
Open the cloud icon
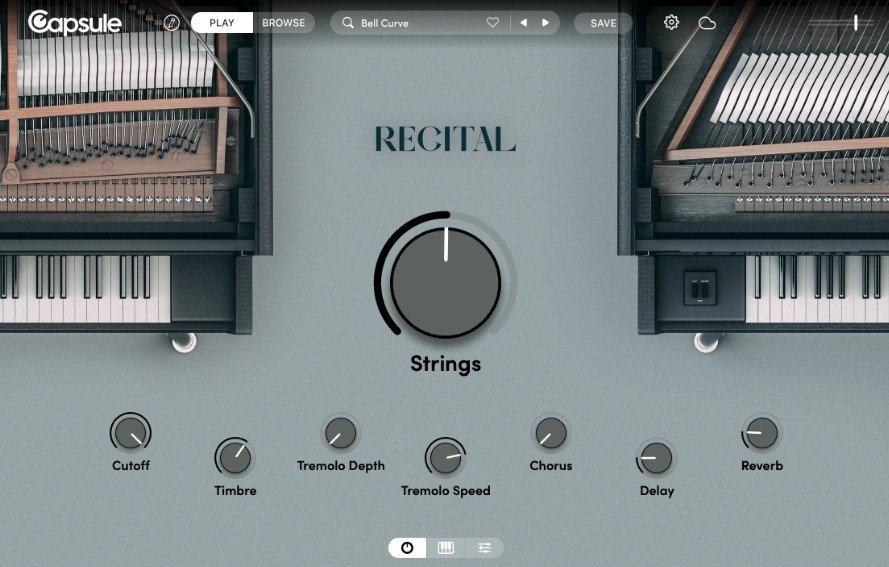[707, 23]
